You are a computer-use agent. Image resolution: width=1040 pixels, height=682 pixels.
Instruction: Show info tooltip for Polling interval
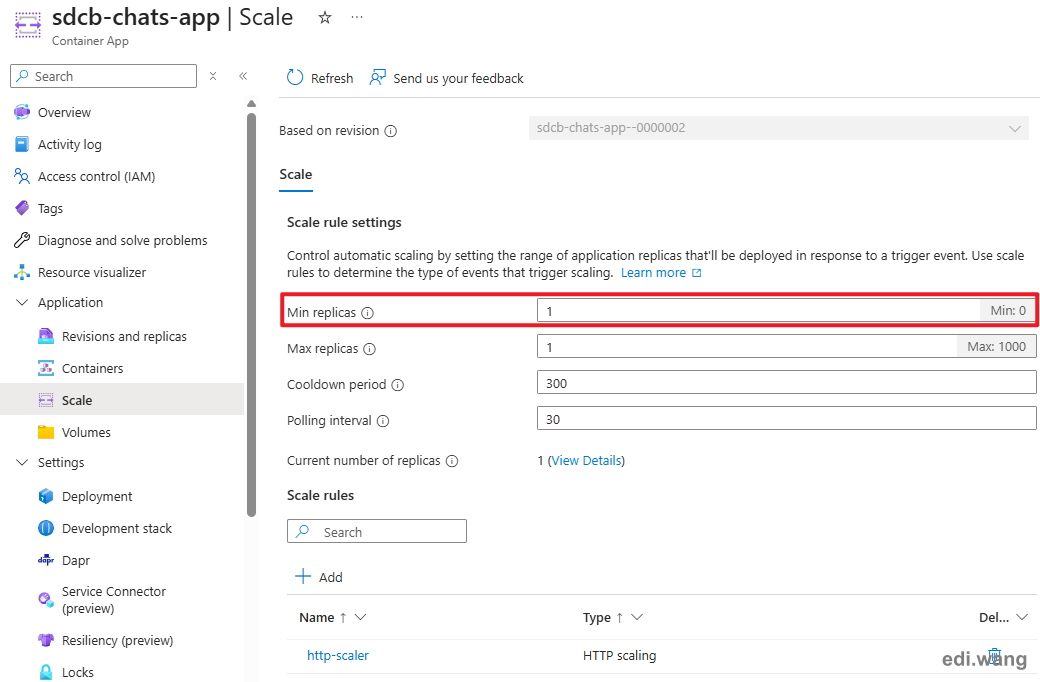pyautogui.click(x=383, y=421)
